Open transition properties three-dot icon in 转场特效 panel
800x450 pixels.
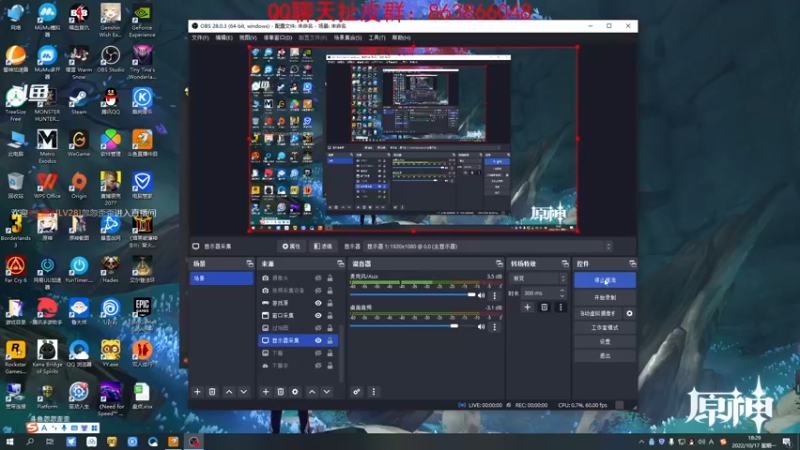561,307
